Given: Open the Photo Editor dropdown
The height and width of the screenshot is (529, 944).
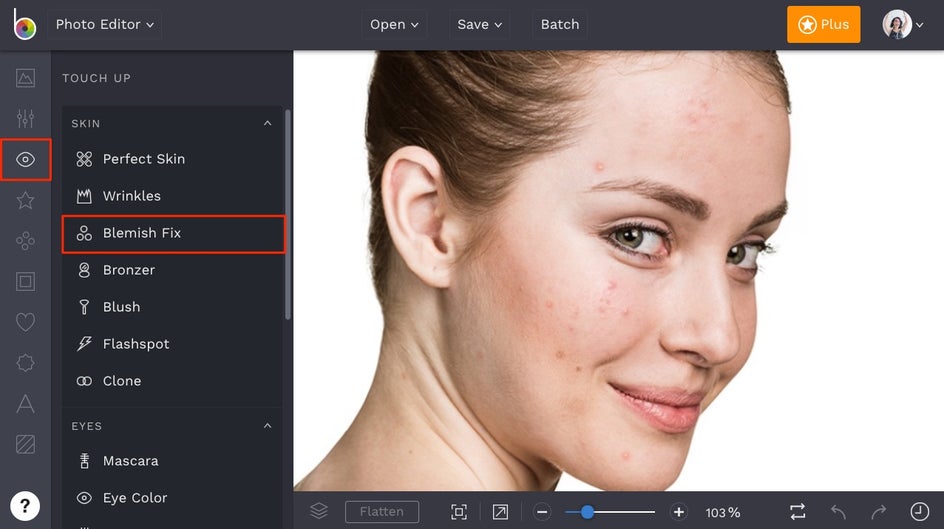Looking at the screenshot, I should pyautogui.click(x=104, y=25).
